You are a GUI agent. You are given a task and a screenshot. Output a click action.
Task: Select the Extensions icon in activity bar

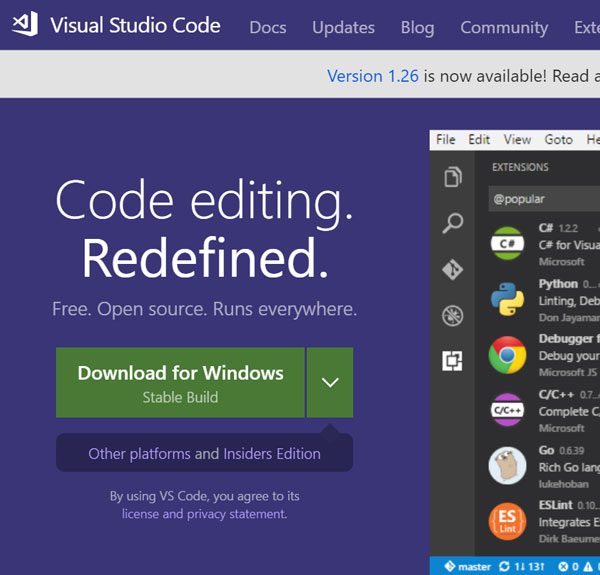[x=452, y=361]
